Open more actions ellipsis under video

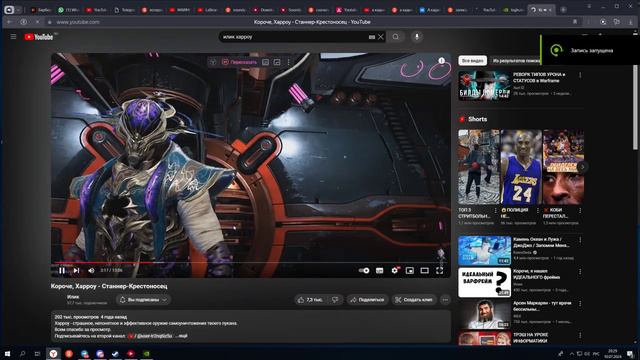coord(445,300)
